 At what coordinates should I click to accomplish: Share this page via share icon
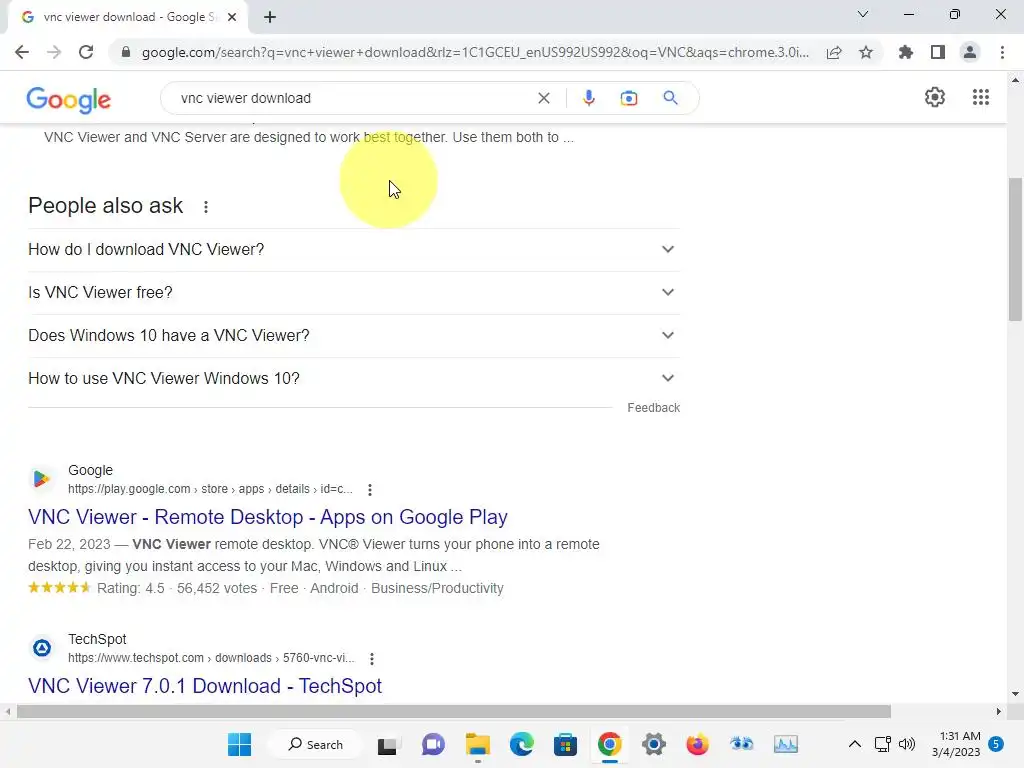pyautogui.click(x=834, y=52)
